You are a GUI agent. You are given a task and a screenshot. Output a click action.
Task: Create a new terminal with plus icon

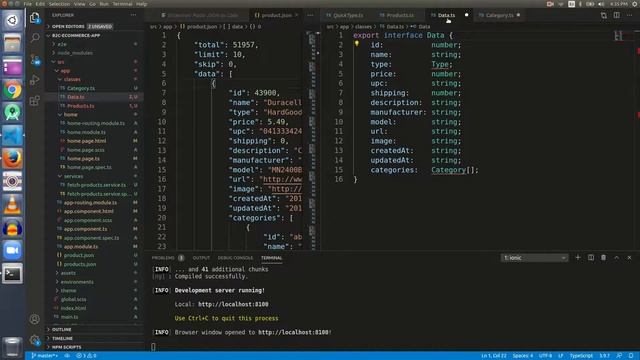click(578, 258)
